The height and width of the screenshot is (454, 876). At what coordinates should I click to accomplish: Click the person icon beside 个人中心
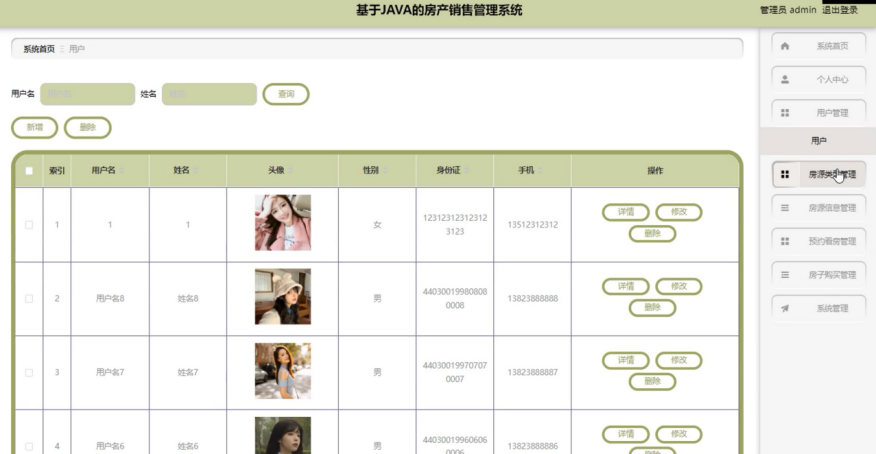(785, 79)
